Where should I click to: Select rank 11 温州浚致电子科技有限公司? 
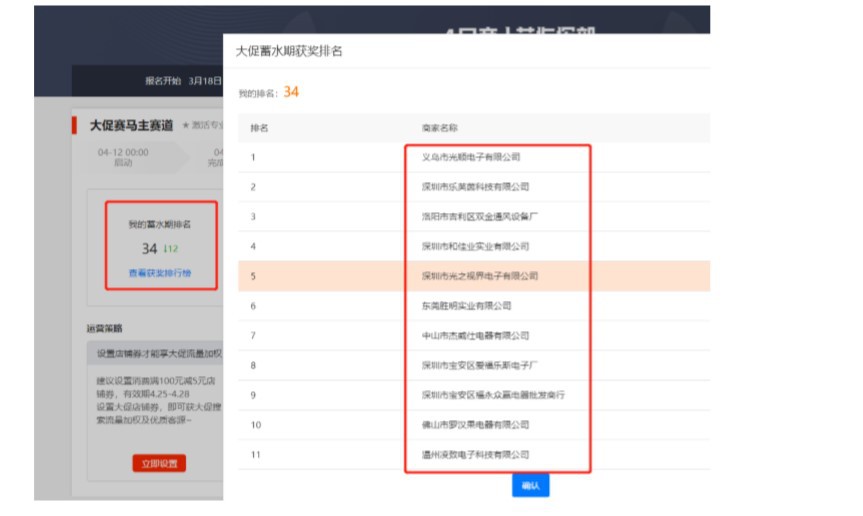(x=475, y=455)
